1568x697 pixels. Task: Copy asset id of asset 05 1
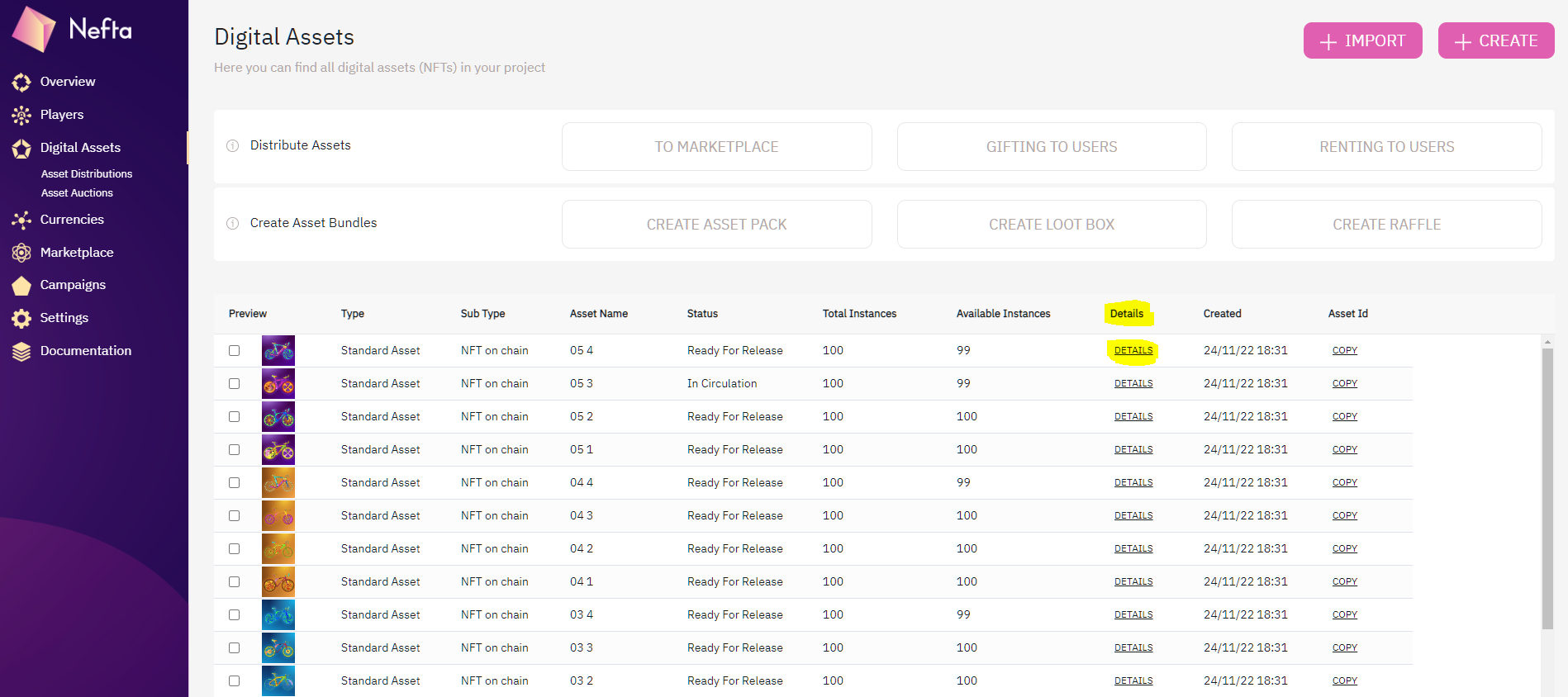(x=1345, y=450)
